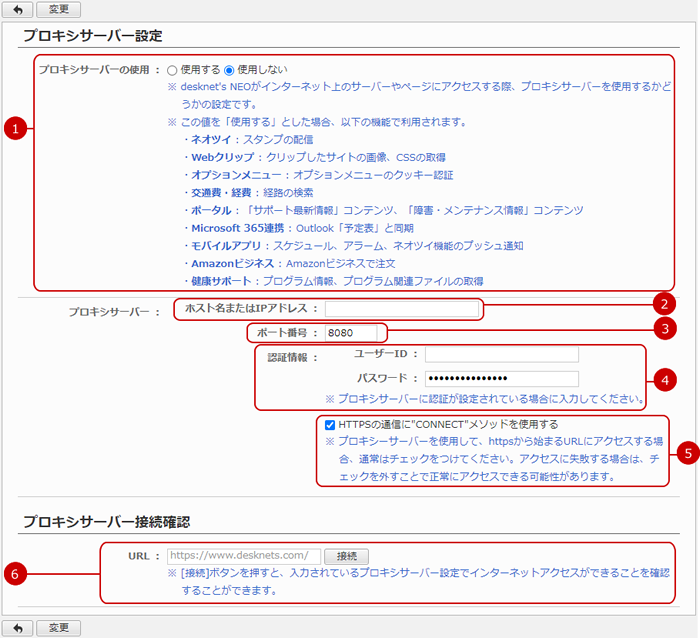Click the 接続 button to test the proxy

point(347,556)
